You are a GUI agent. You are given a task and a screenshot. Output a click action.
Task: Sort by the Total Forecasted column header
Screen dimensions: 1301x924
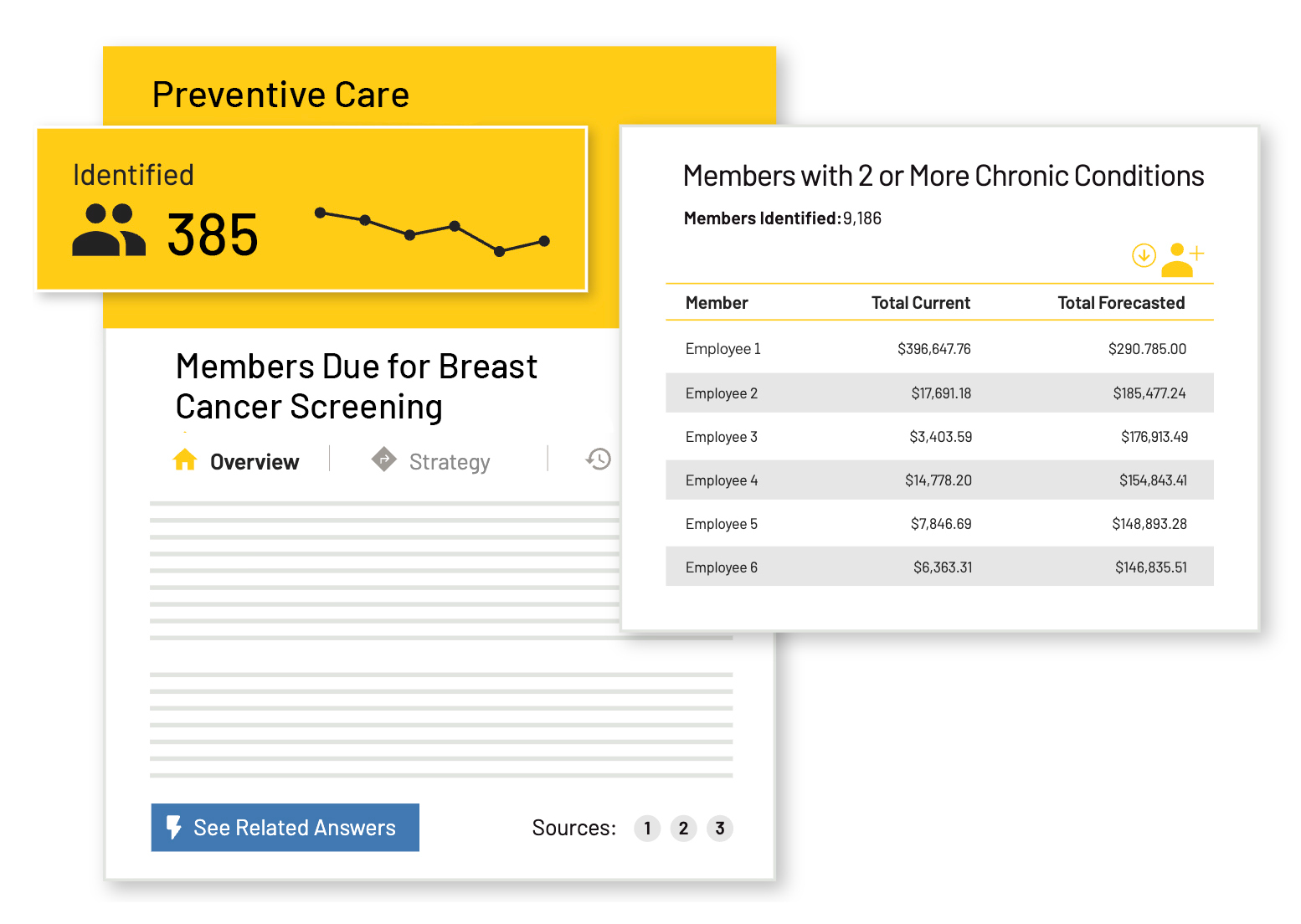coord(1121,302)
